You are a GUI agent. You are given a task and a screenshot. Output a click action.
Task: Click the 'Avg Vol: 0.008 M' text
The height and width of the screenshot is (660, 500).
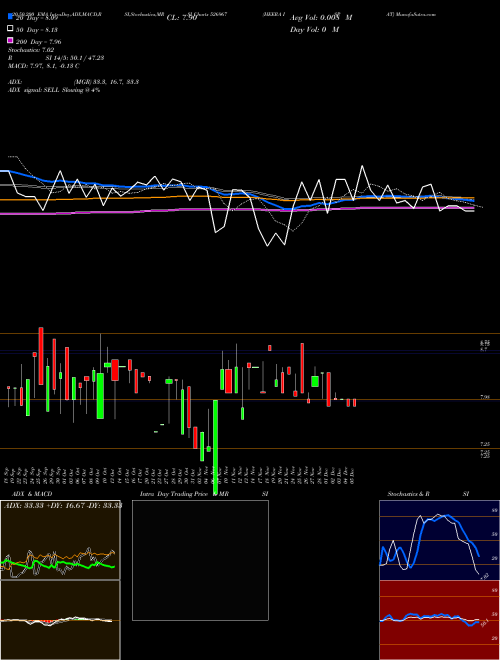[321, 18]
